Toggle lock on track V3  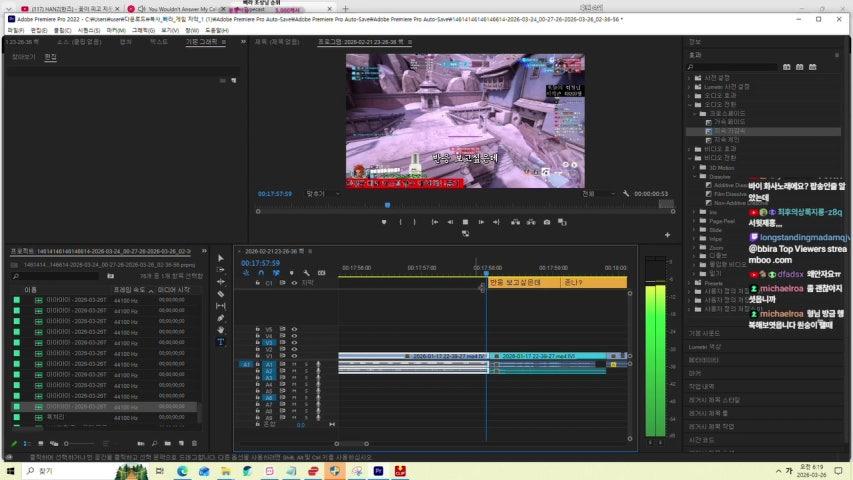pyautogui.click(x=258, y=343)
